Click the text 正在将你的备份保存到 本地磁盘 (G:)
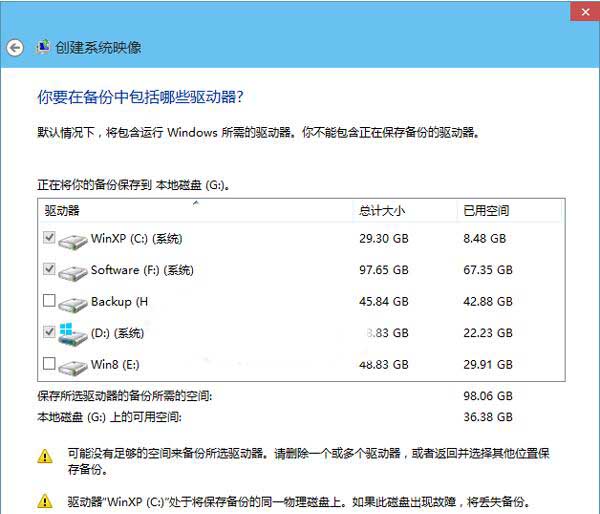Screen dimensions: 600x514 134,185
